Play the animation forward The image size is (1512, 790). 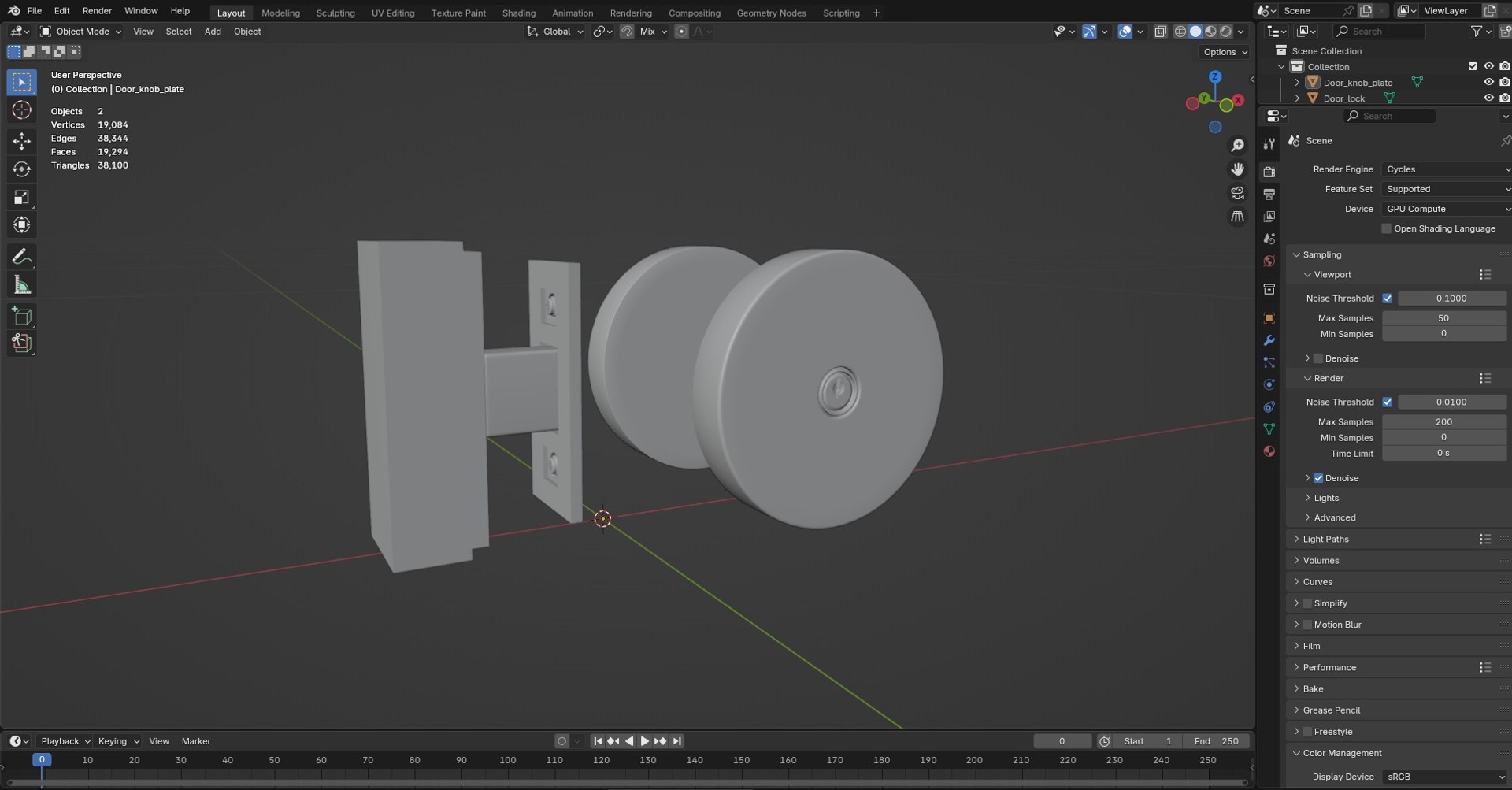pyautogui.click(x=645, y=741)
